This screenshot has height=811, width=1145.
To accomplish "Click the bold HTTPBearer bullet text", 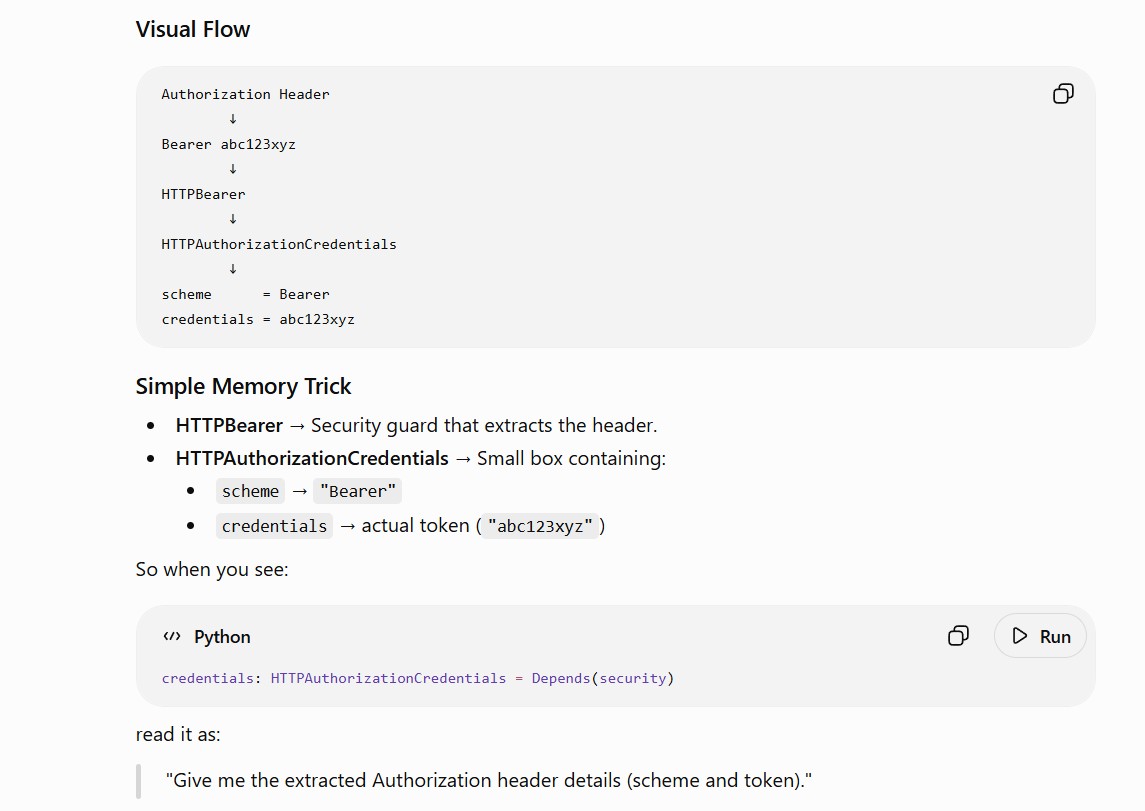I will pyautogui.click(x=229, y=425).
